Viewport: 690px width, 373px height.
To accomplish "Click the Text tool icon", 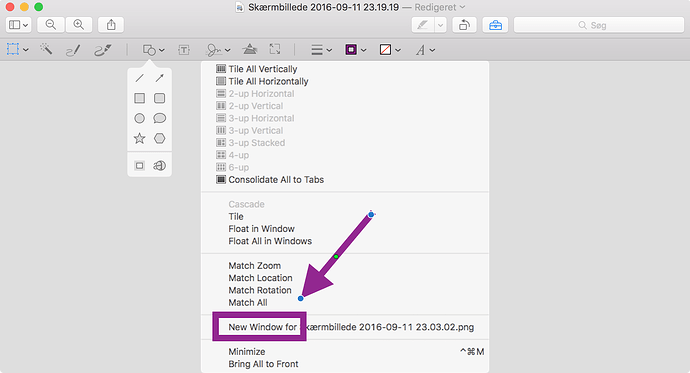I will point(184,50).
